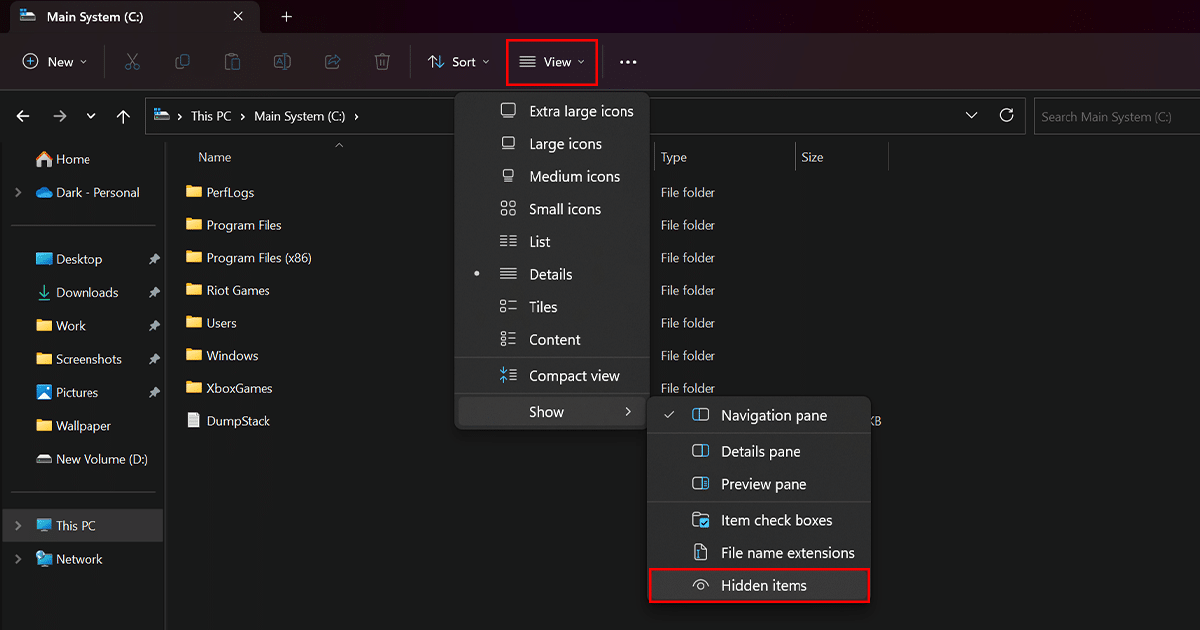Click the Share icon in toolbar
1200x630 pixels.
tap(332, 62)
